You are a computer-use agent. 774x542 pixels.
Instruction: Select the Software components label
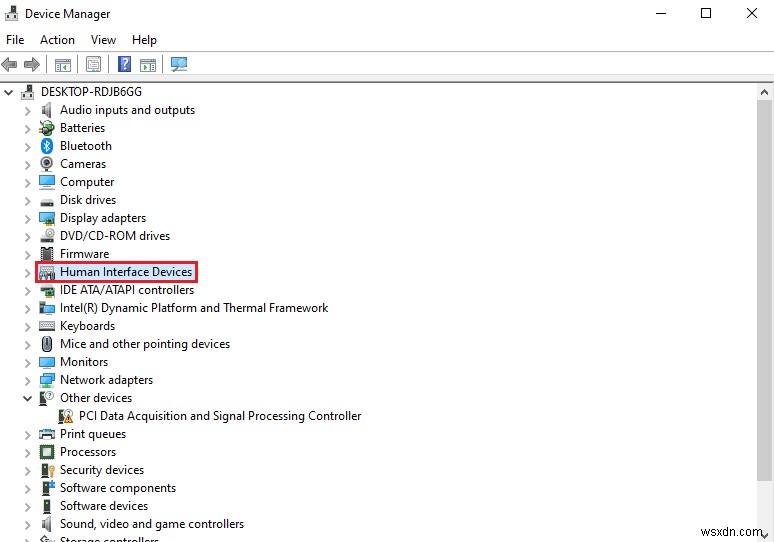(x=118, y=488)
